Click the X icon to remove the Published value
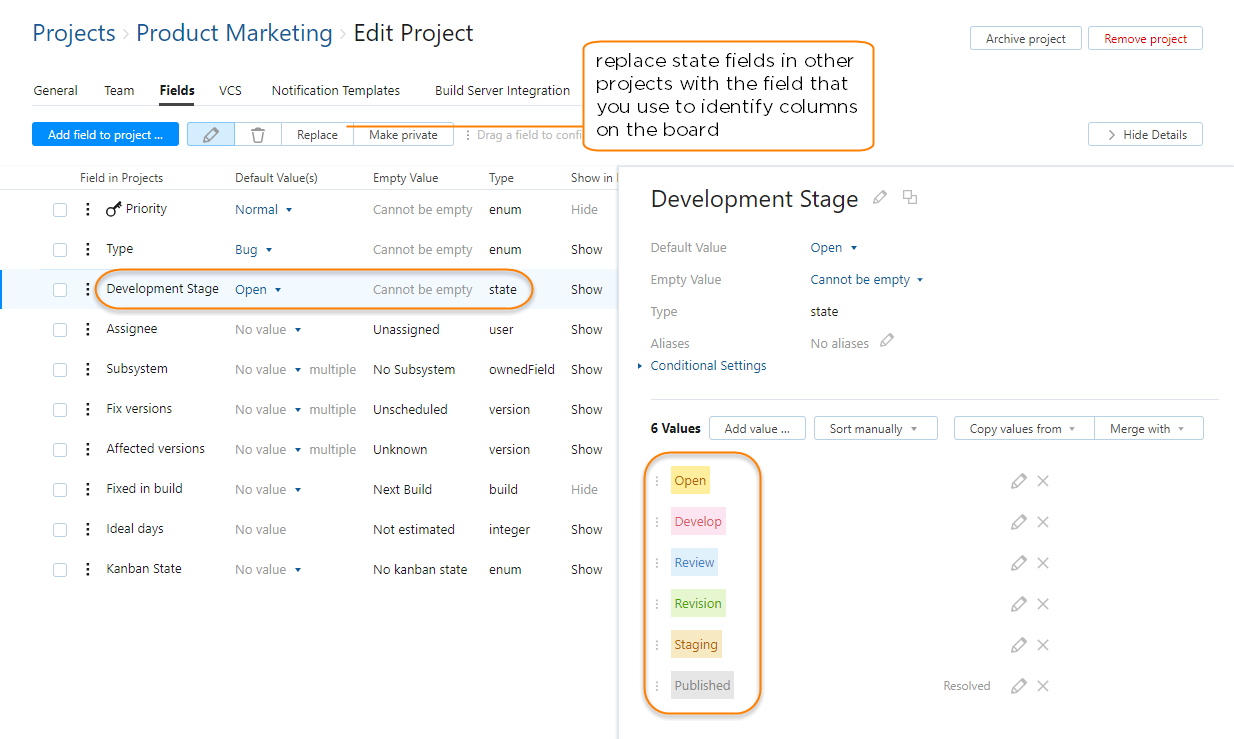This screenshot has height=739, width=1234. [1042, 686]
